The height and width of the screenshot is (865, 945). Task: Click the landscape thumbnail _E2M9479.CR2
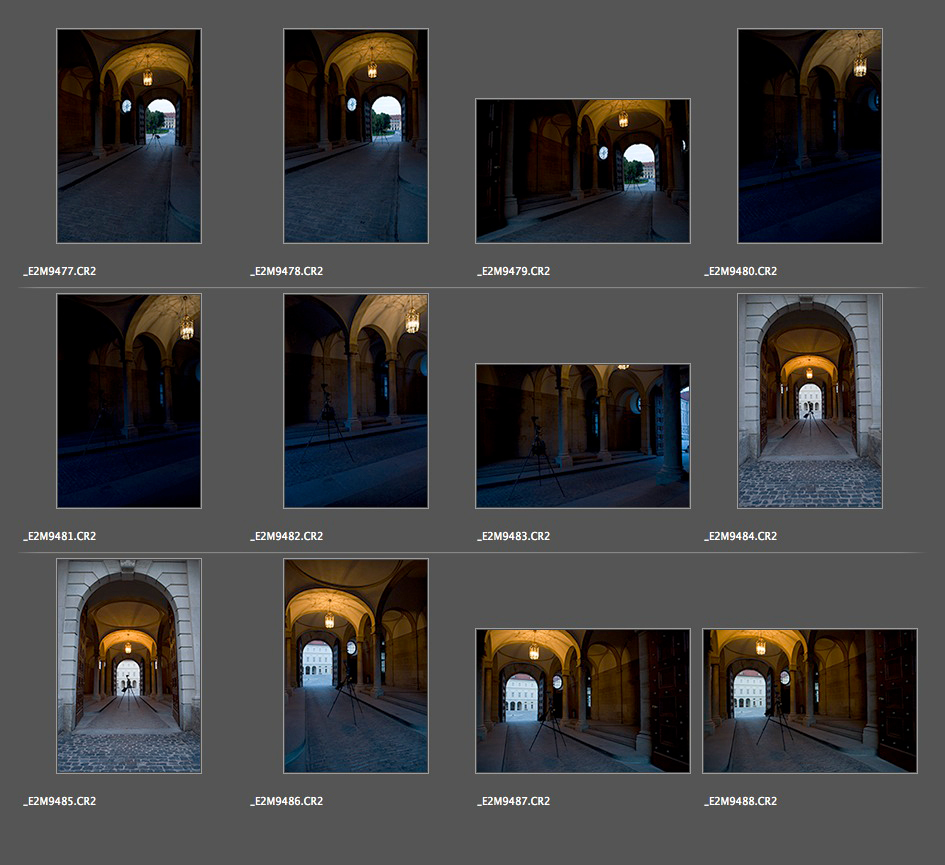(583, 171)
